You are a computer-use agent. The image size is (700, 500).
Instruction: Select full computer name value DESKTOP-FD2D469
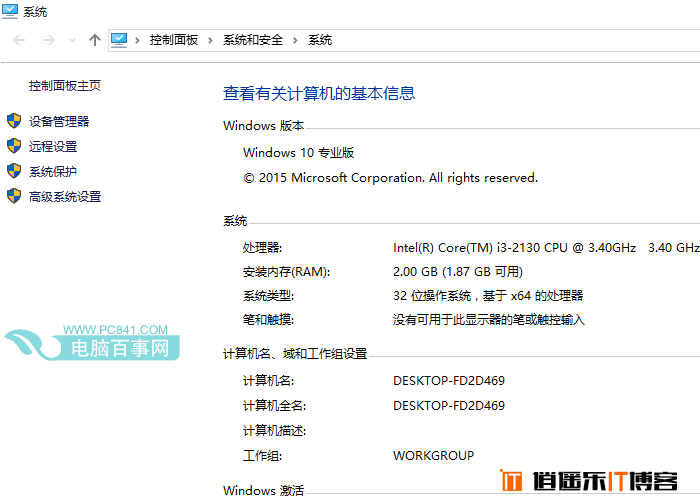(x=449, y=406)
